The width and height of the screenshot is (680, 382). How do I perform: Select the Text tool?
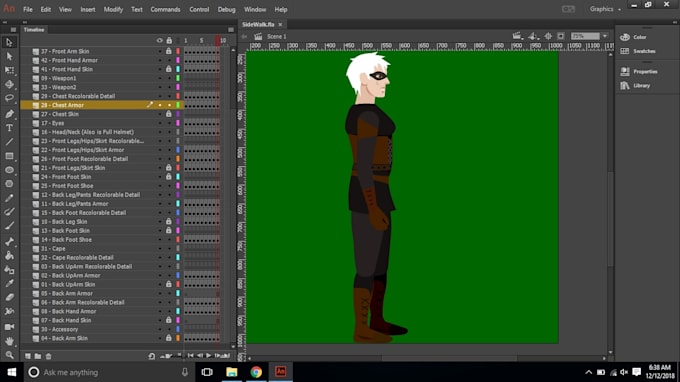[x=9, y=128]
